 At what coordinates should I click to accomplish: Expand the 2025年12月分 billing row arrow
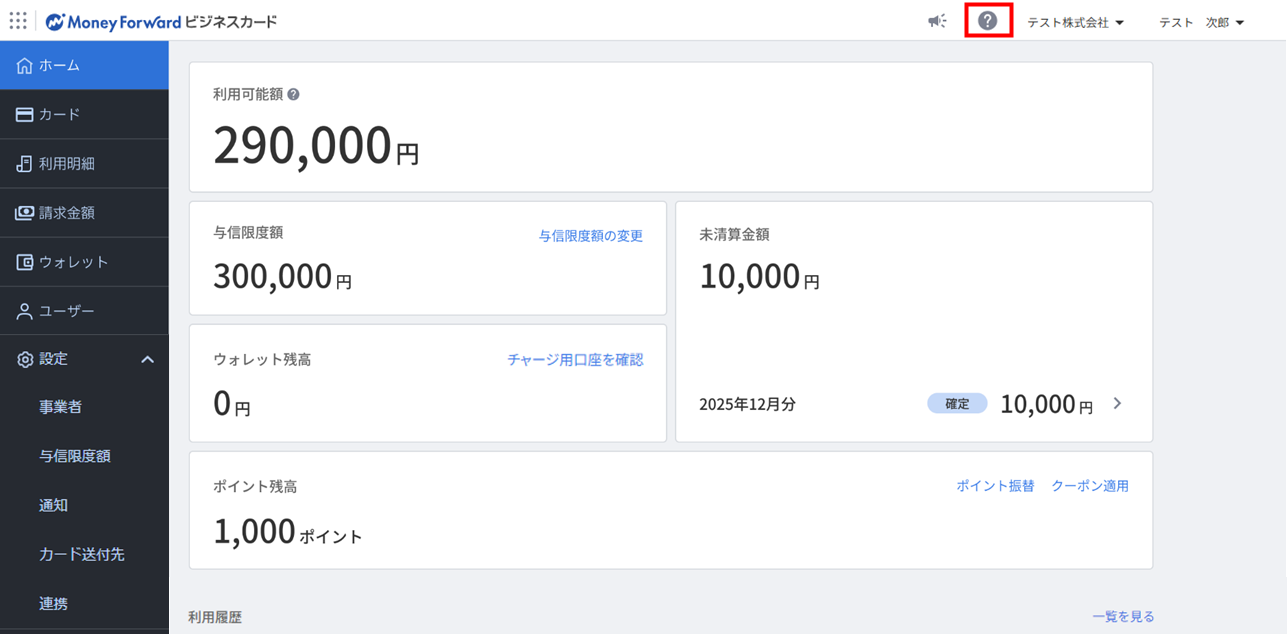[1118, 404]
